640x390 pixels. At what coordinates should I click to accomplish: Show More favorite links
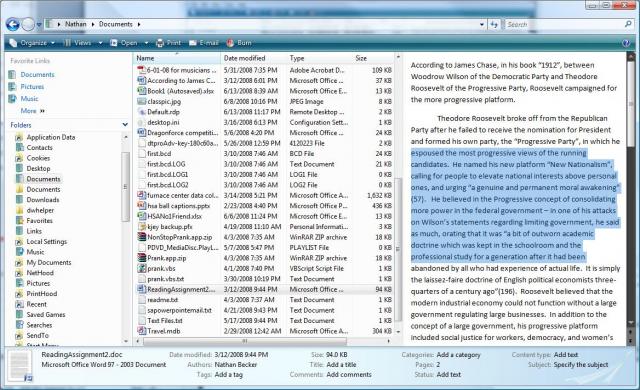coord(32,111)
